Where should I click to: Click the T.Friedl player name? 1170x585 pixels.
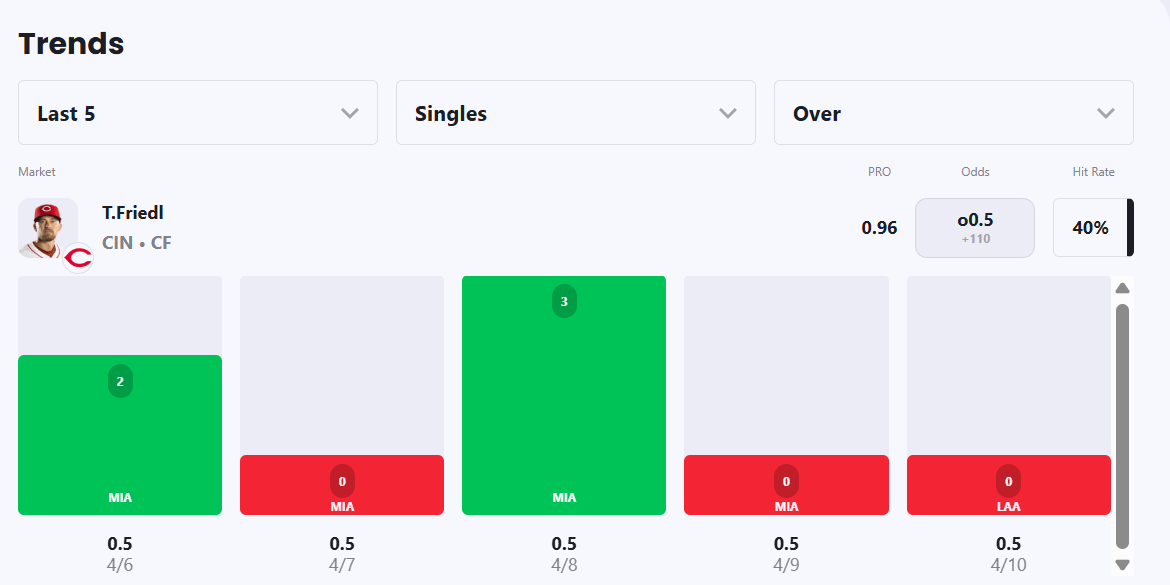133,212
